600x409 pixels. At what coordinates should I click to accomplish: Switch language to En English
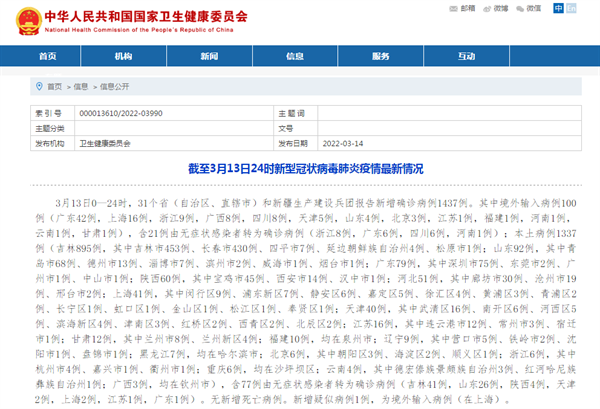[x=571, y=8]
